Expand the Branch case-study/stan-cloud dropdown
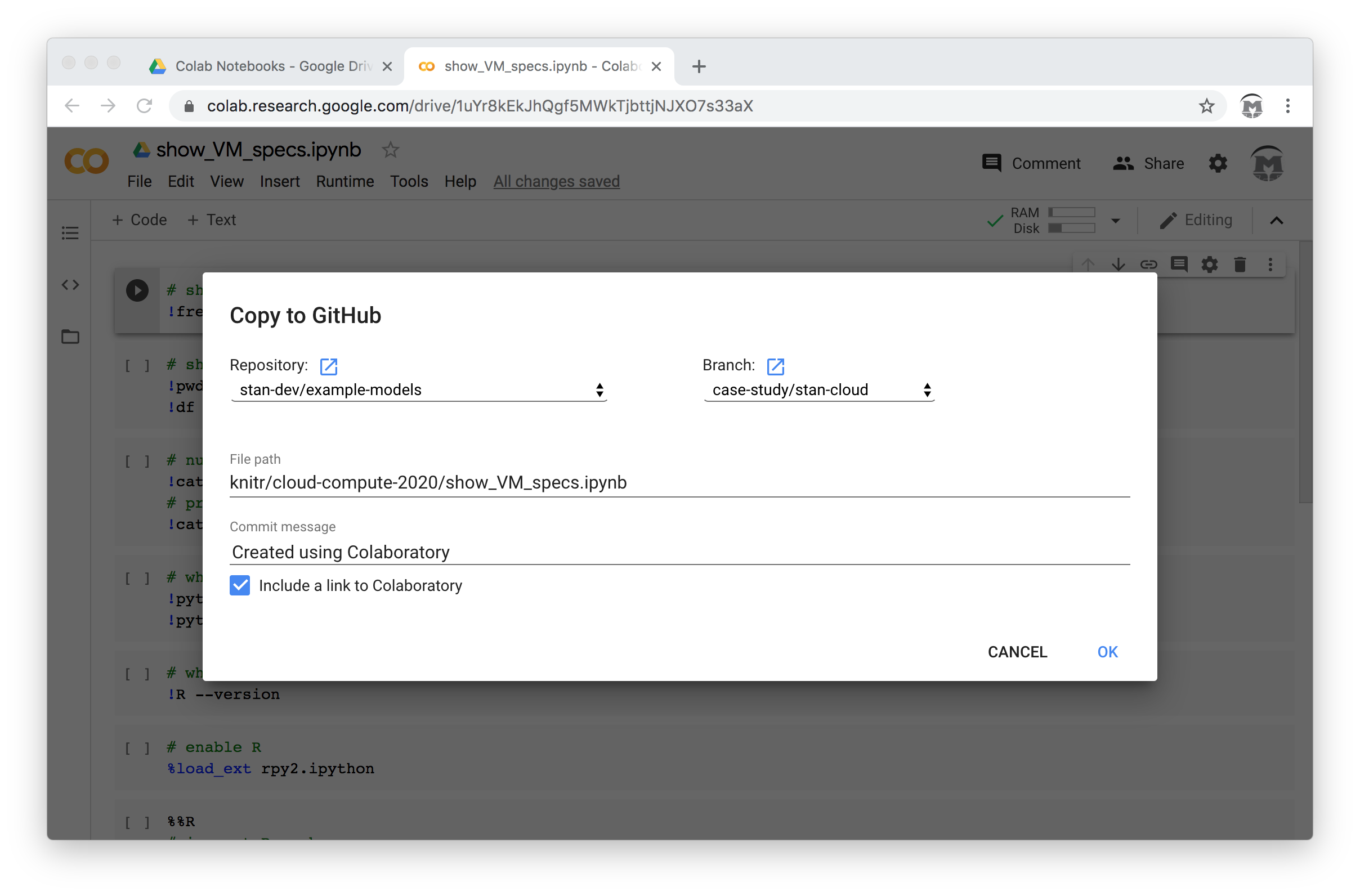1360x896 pixels. 819,389
